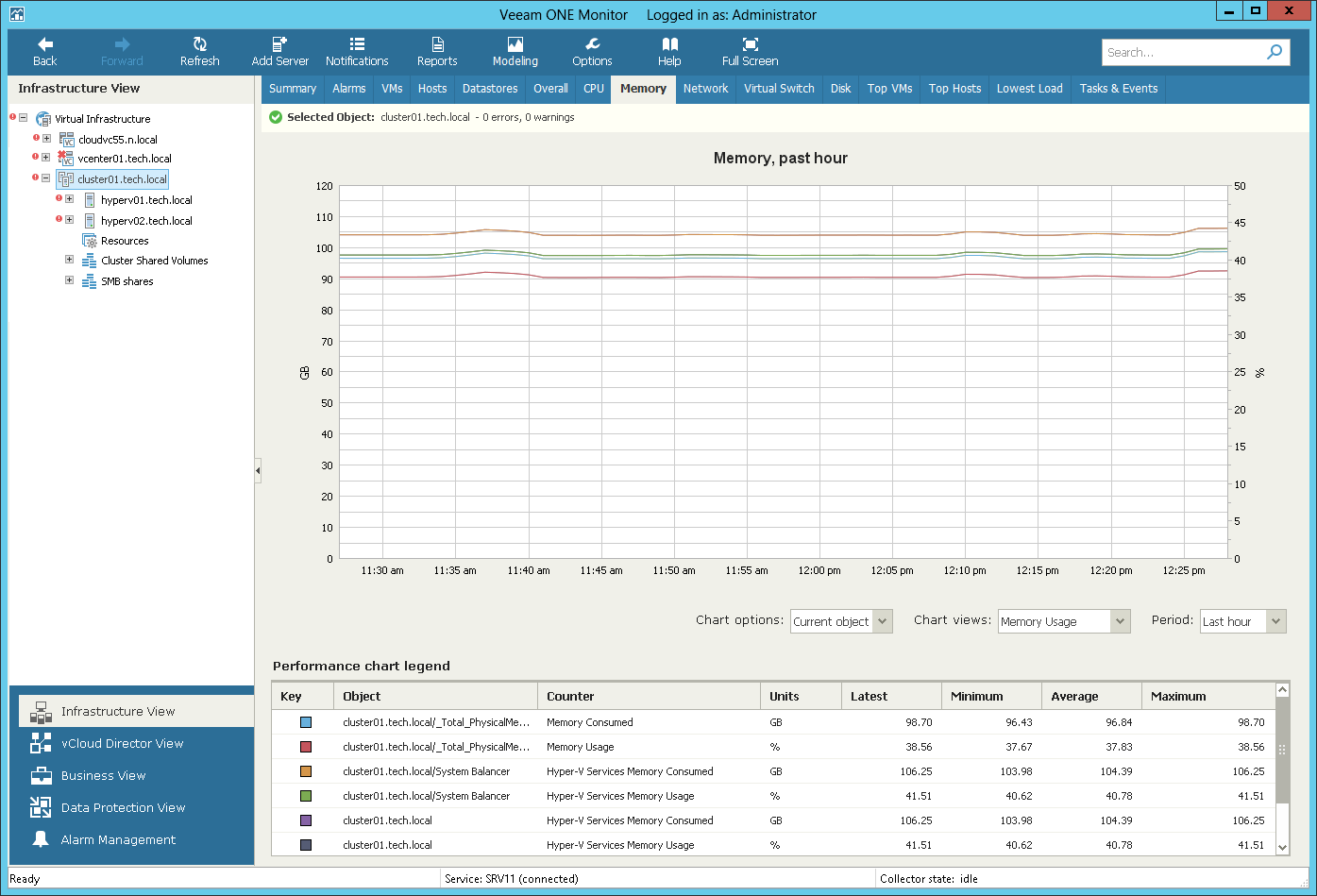The image size is (1317, 896).
Task: Click the Refresh toolbar icon
Action: pos(199,44)
